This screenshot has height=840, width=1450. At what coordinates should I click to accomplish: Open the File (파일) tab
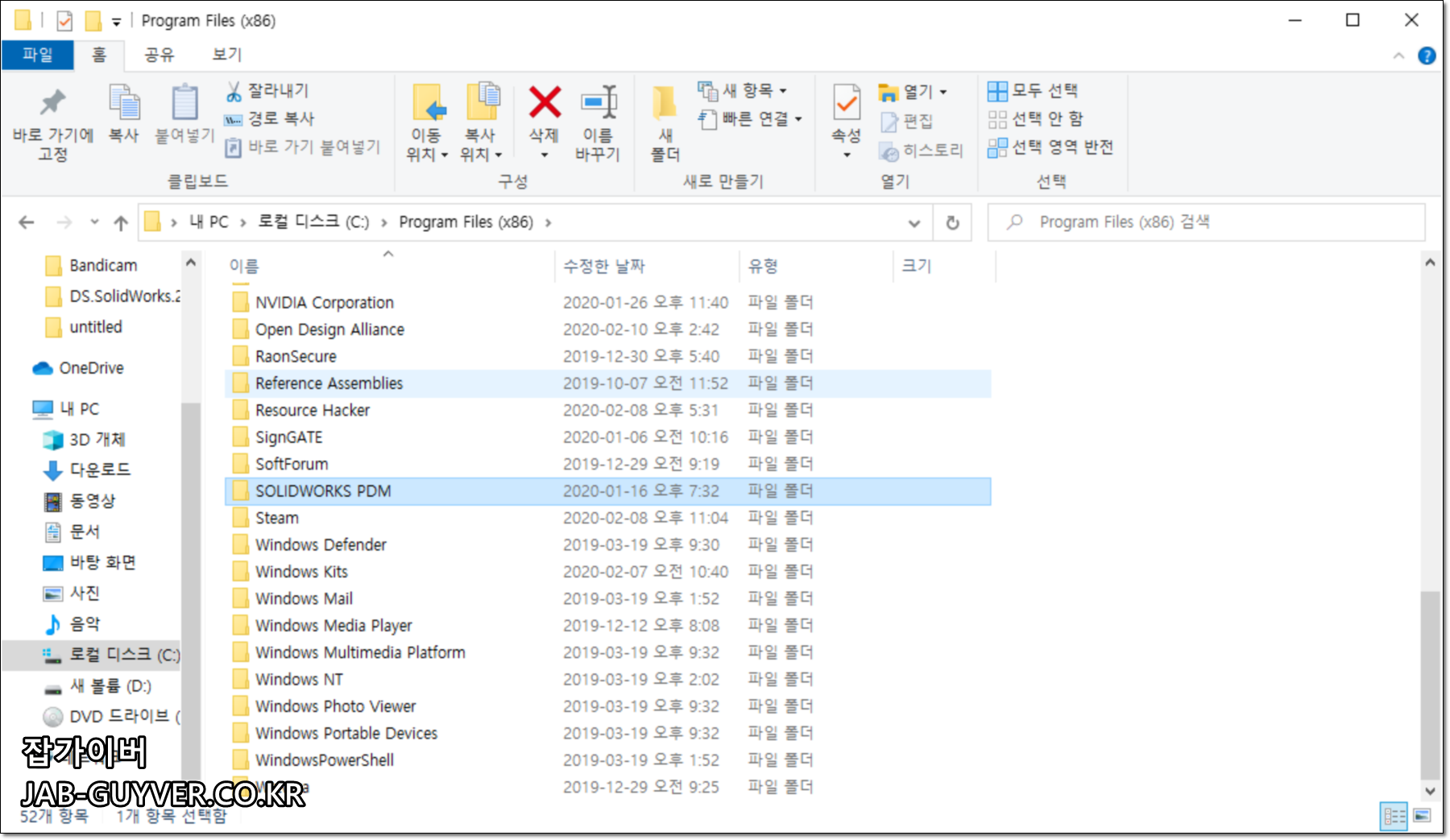(38, 55)
